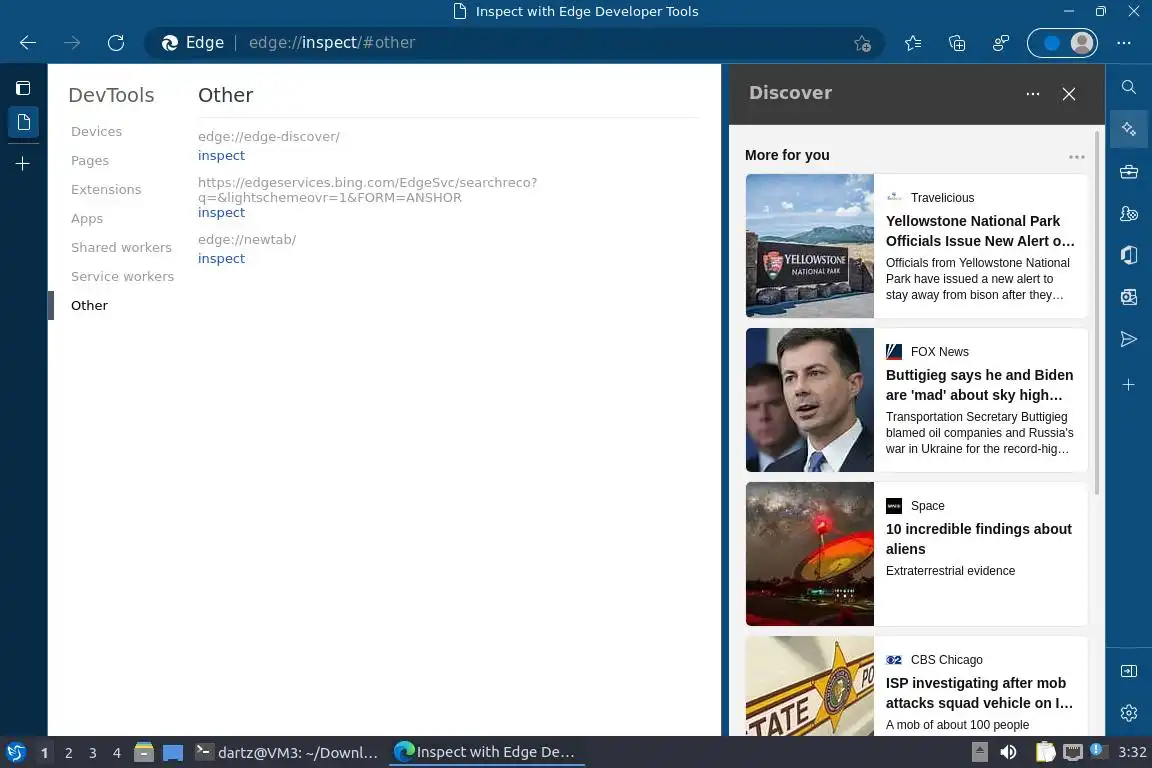Open Microsoft Office icon in sidebar
The image size is (1152, 768).
[1129, 255]
